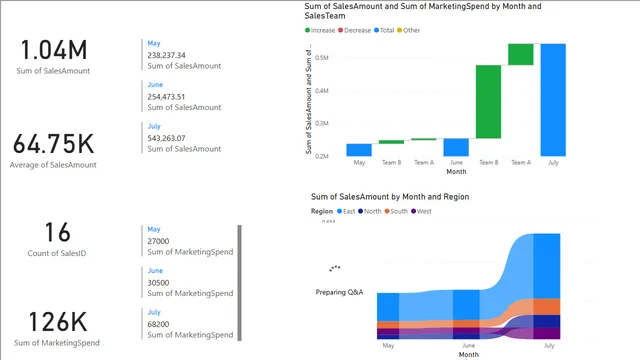Click May marketing spend value 27000
Image resolution: width=640 pixels, height=360 pixels.
pos(158,241)
